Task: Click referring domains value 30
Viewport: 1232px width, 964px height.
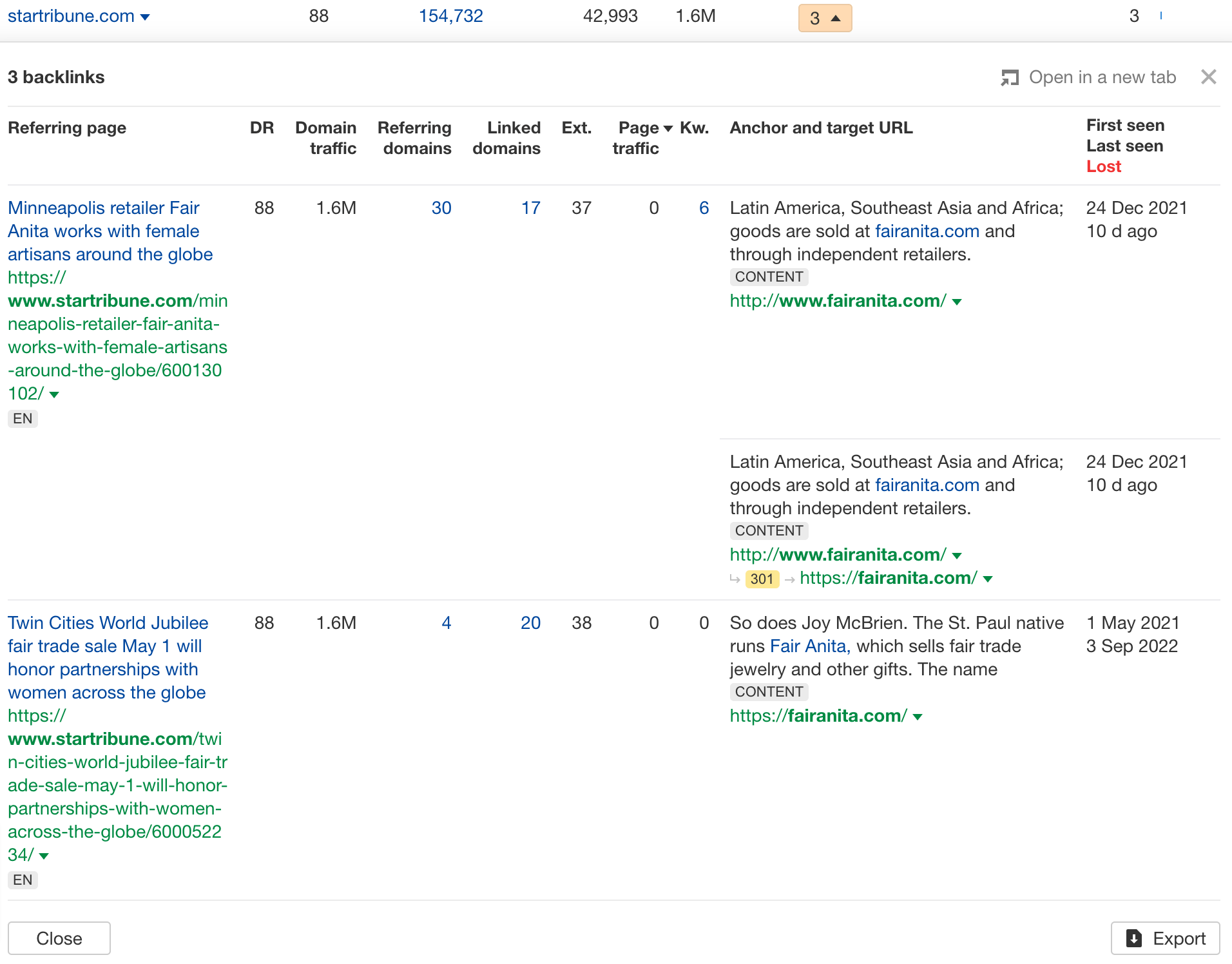Action: [x=441, y=208]
